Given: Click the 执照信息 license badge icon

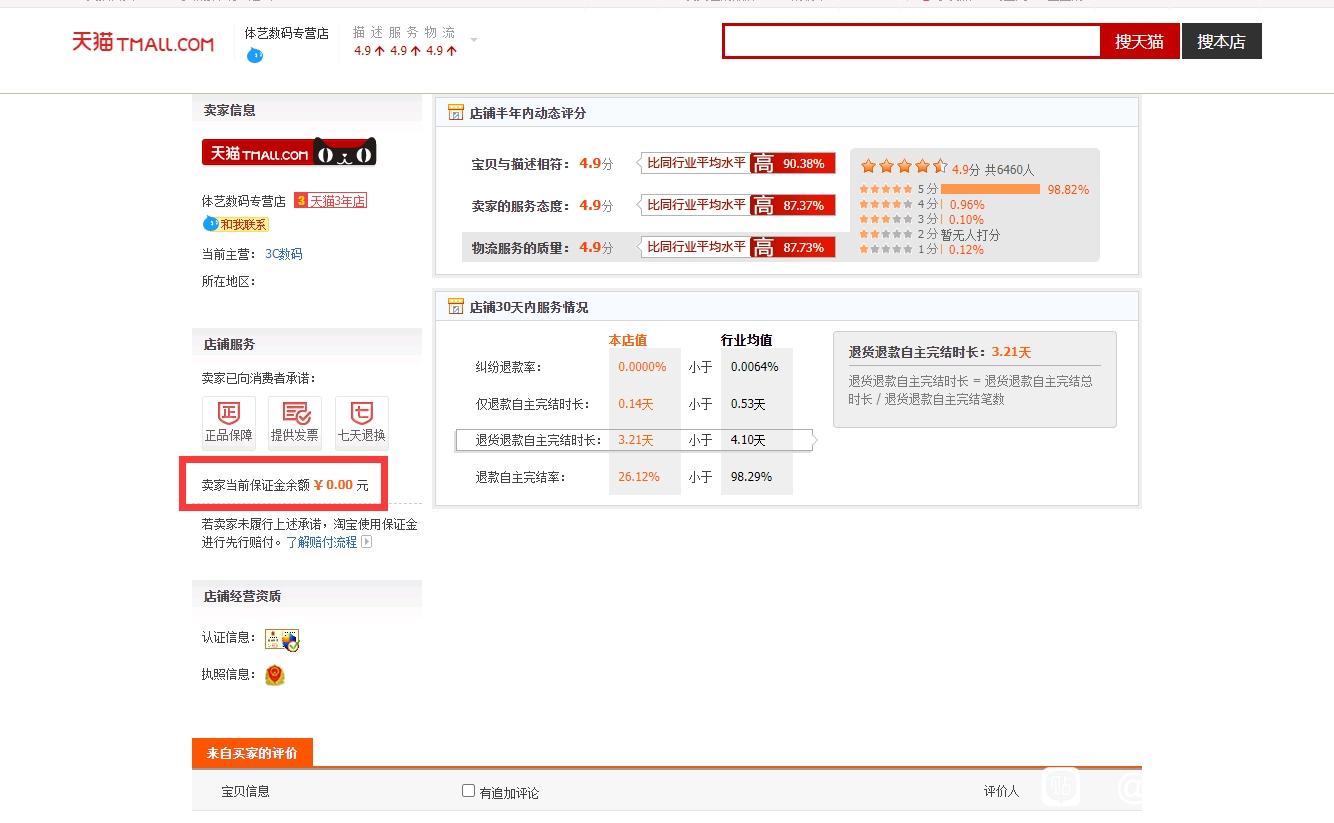Looking at the screenshot, I should 275,675.
